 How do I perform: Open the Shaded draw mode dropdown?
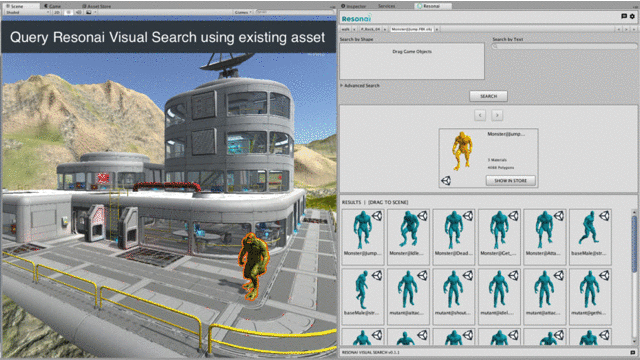pos(27,12)
